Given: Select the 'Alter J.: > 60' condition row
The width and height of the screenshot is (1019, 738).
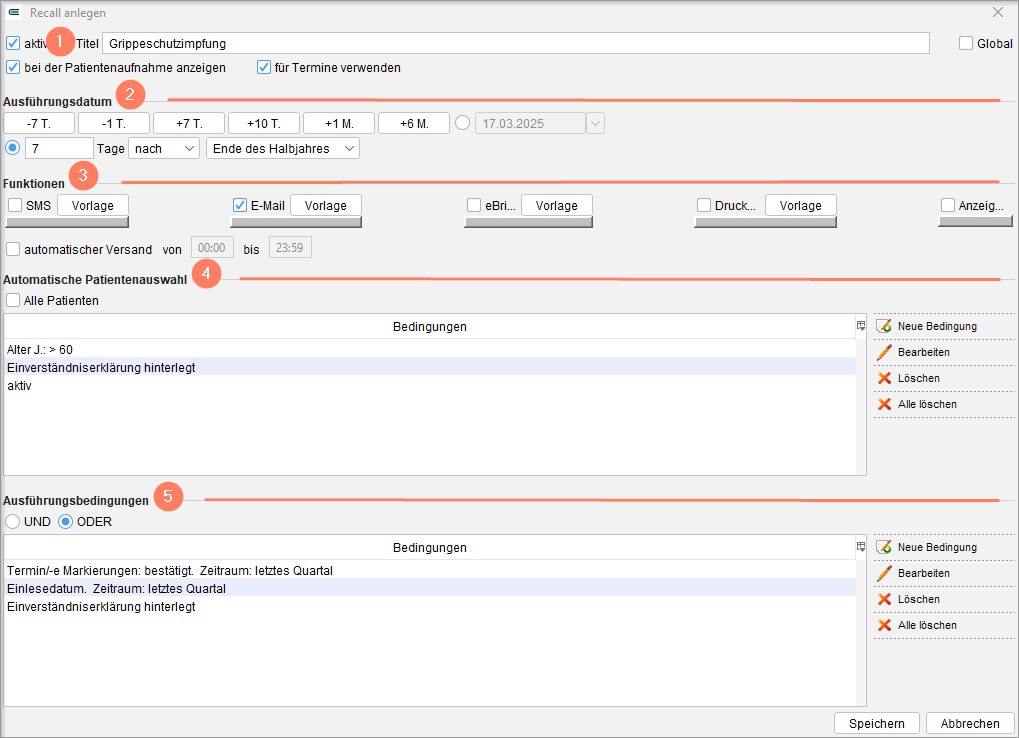Looking at the screenshot, I should [x=430, y=350].
